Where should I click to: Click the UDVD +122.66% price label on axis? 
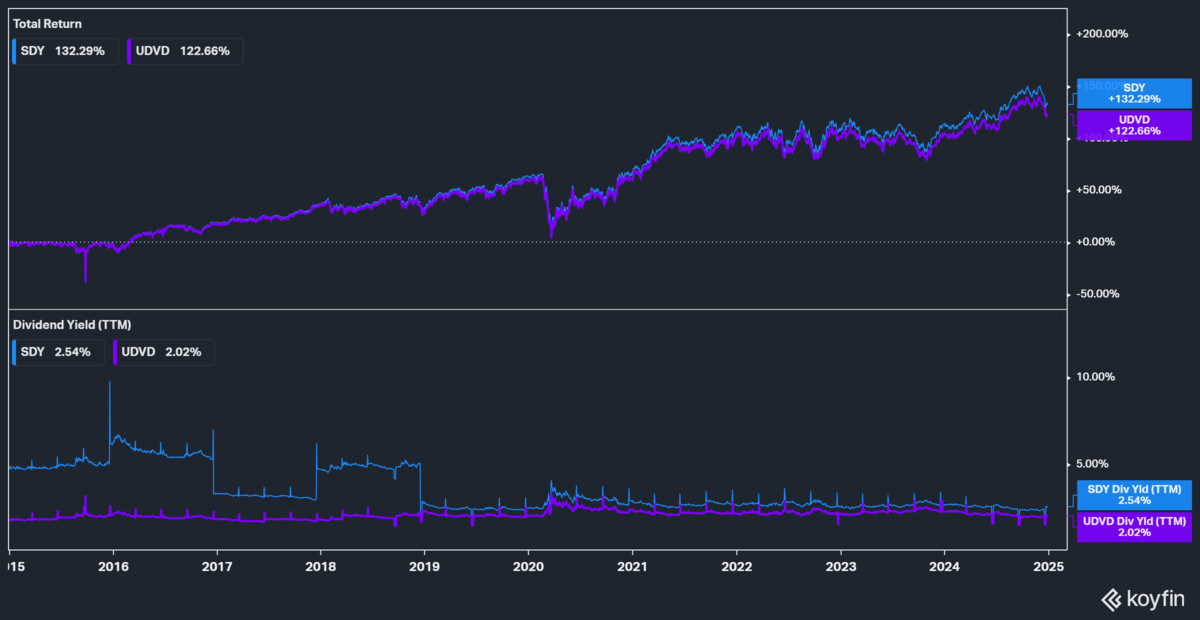tap(1133, 124)
